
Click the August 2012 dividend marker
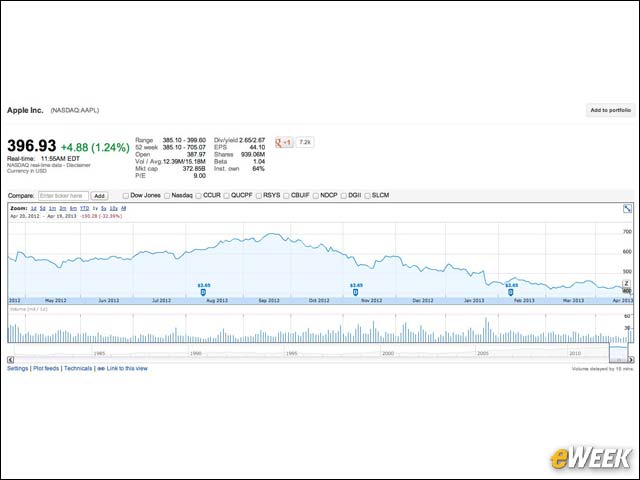pos(203,292)
